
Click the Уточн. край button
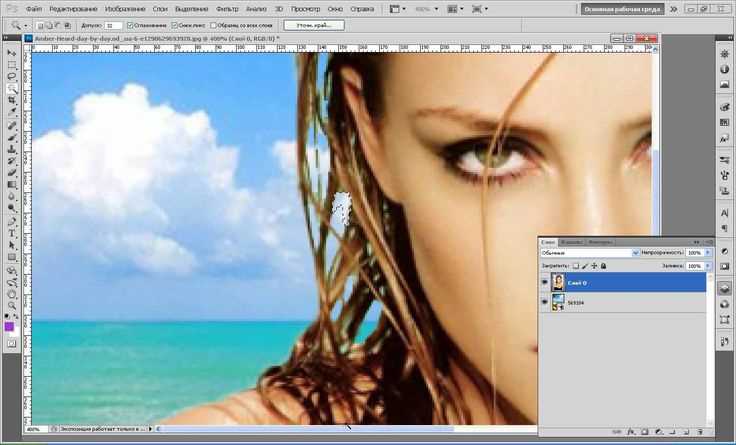314,25
